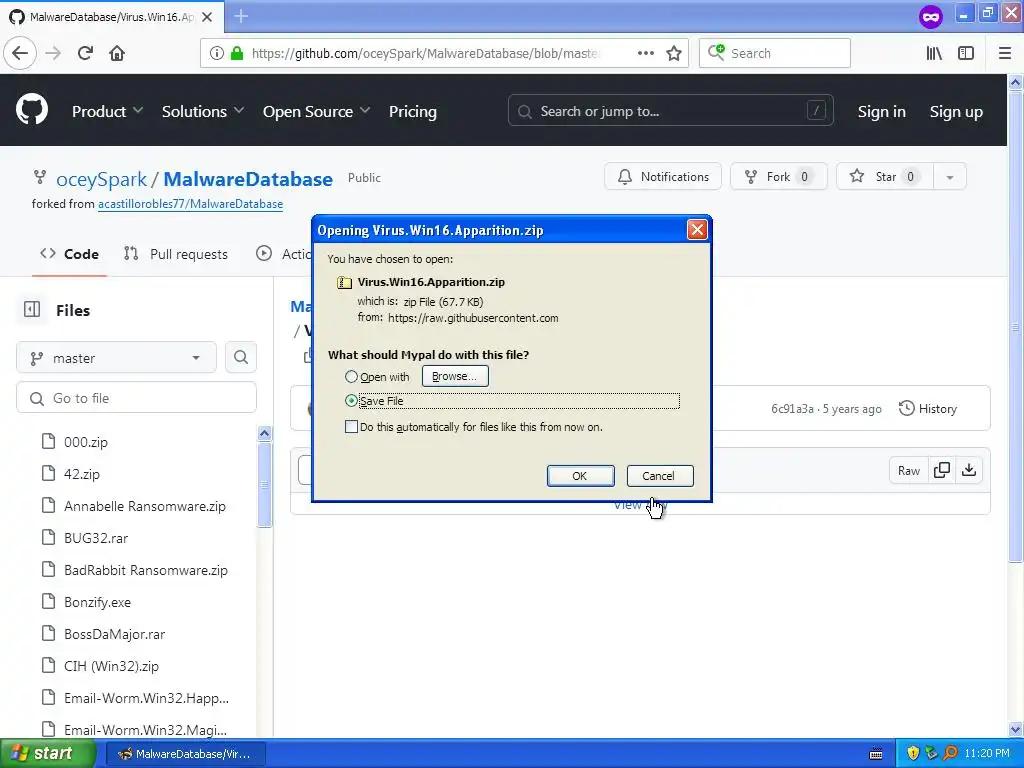The image size is (1024, 768).
Task: Open the master branch dropdown
Action: (x=116, y=357)
